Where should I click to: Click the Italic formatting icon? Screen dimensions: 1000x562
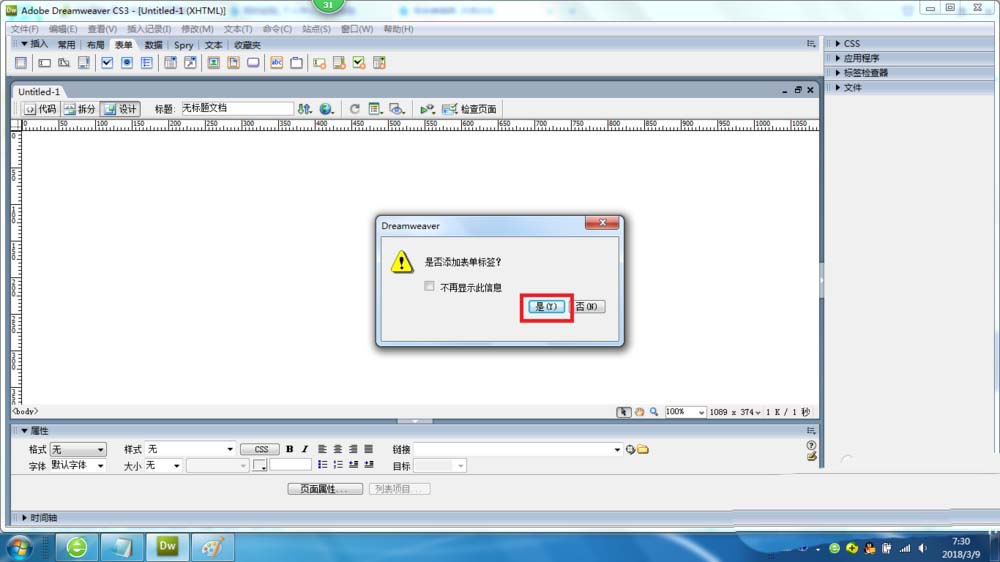[305, 449]
